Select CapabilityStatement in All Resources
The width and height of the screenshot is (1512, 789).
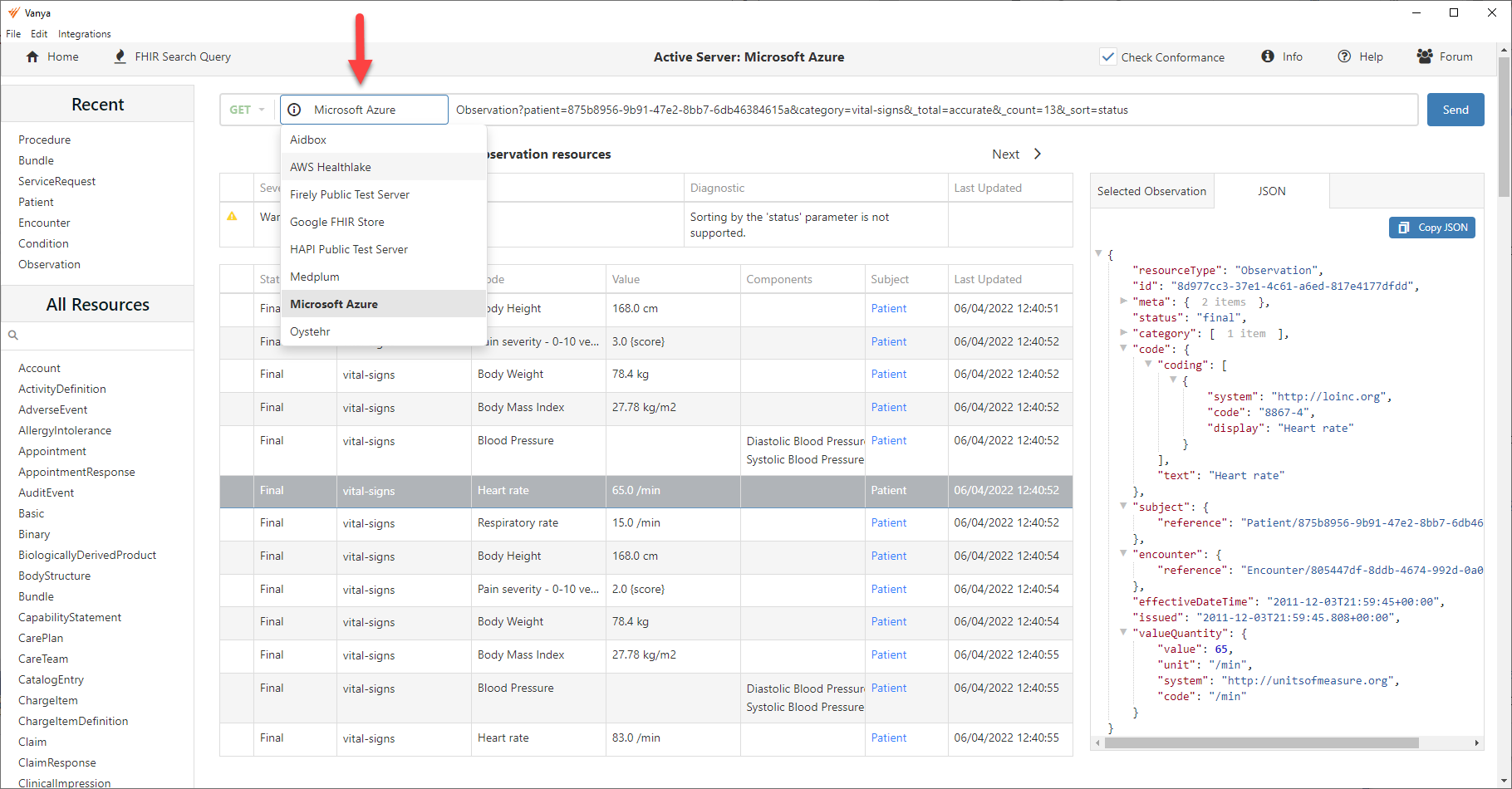coord(70,617)
